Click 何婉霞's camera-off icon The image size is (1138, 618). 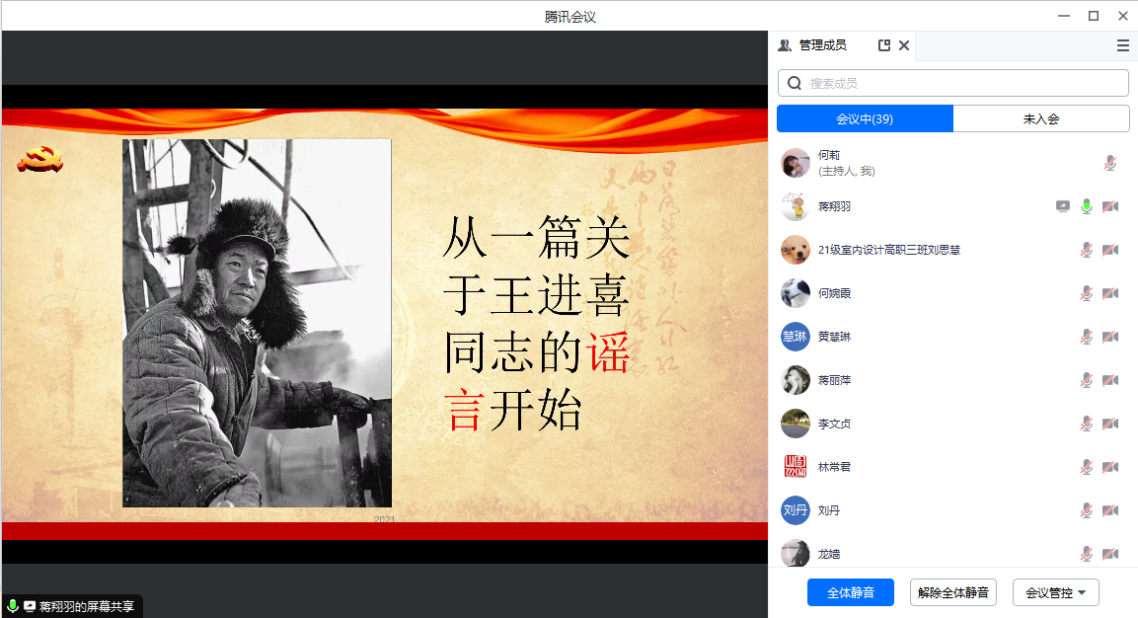[1110, 293]
